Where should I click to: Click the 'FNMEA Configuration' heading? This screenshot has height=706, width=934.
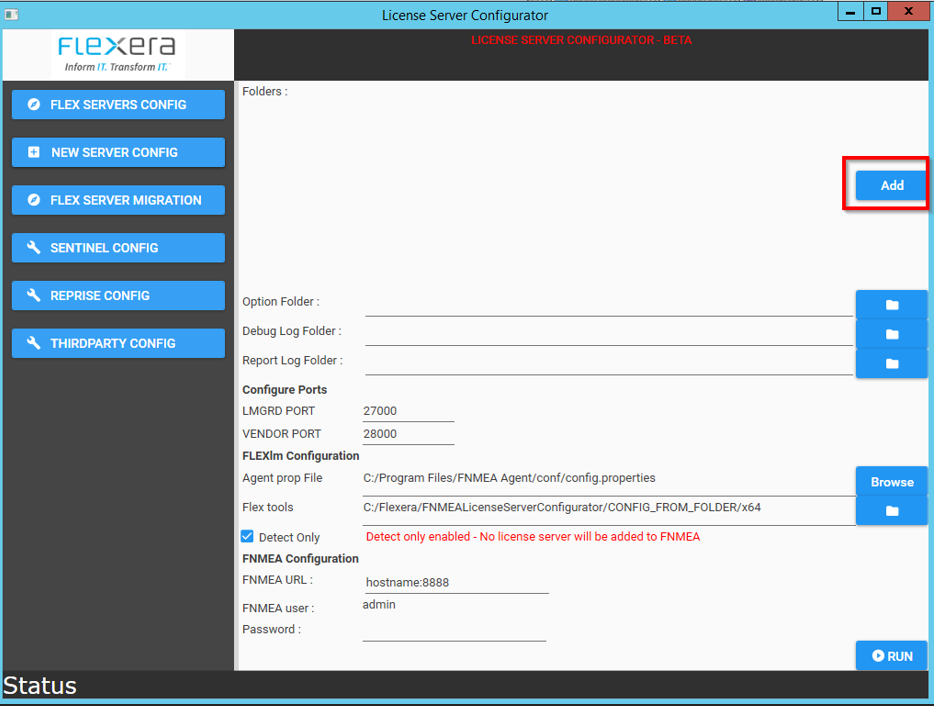pyautogui.click(x=300, y=559)
